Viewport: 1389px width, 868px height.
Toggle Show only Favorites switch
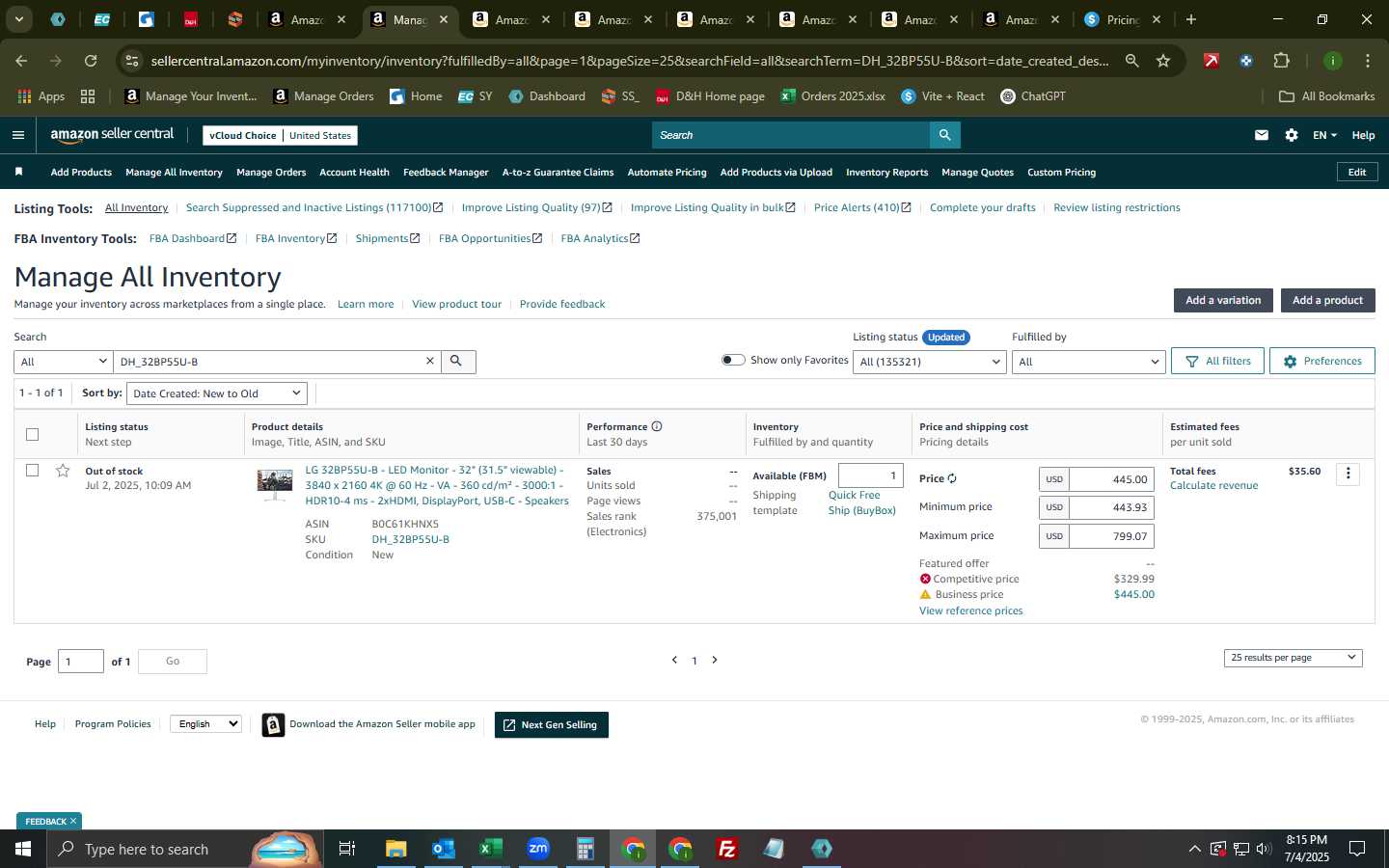[733, 360]
